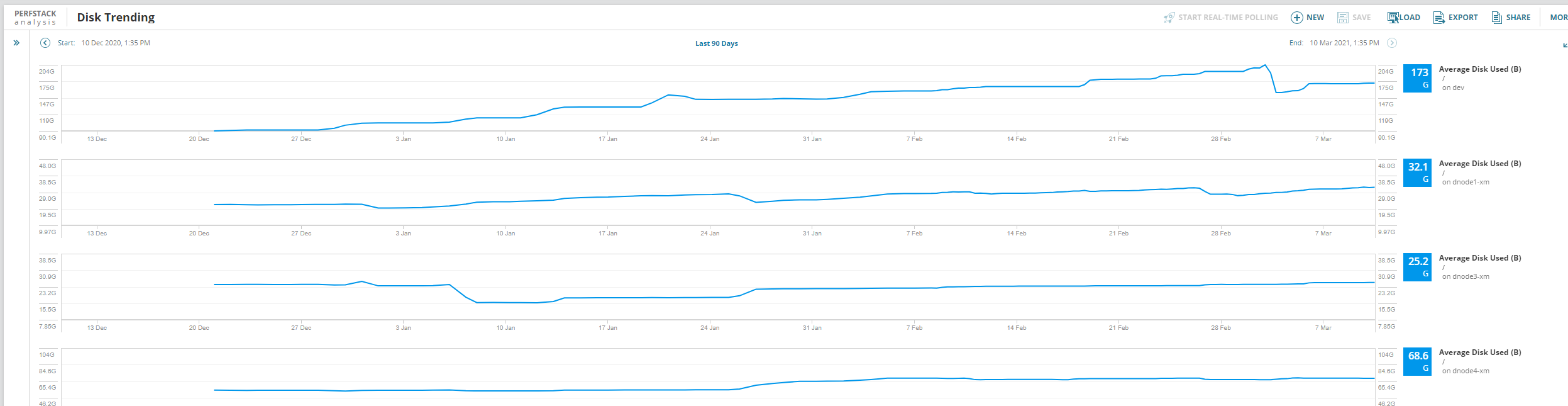Go to previous time range arrow
Viewport: 1568px width, 406px height.
click(45, 43)
